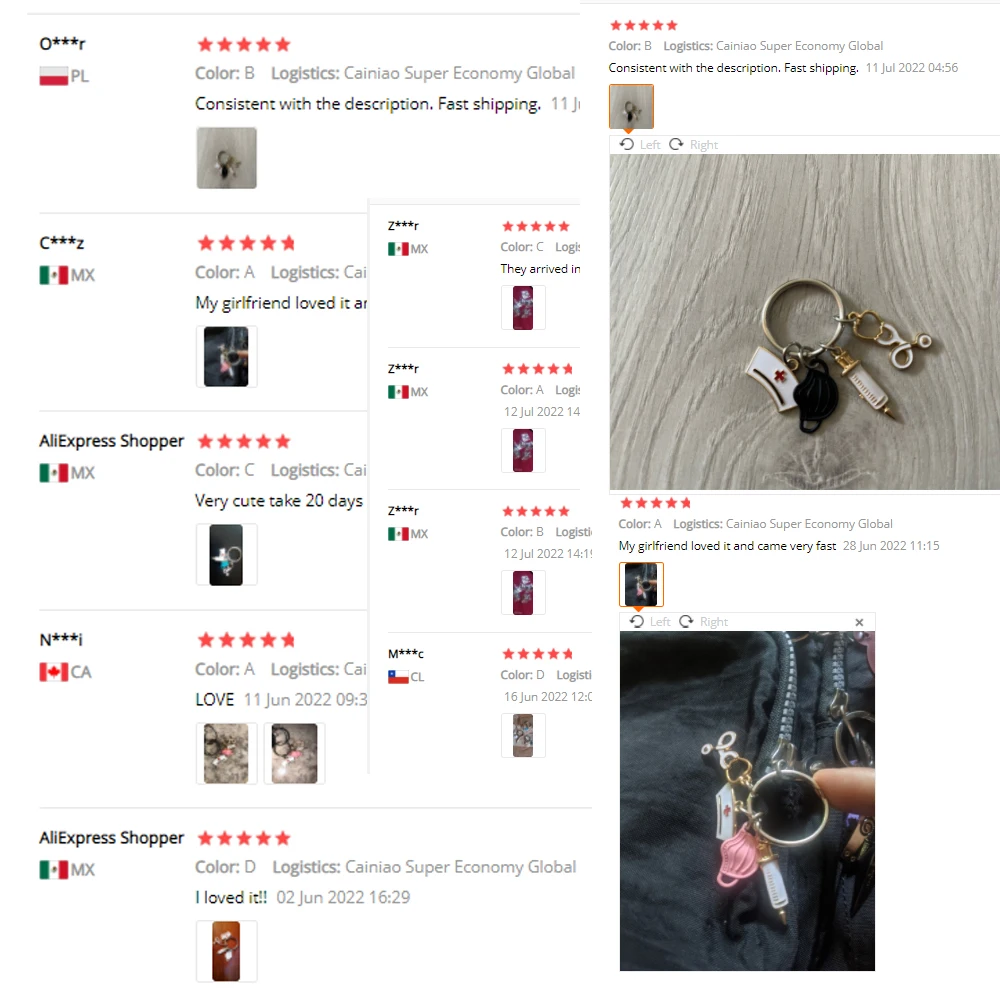Click the large pink mask keychain image
Screen dimensions: 1000x1000
point(747,801)
